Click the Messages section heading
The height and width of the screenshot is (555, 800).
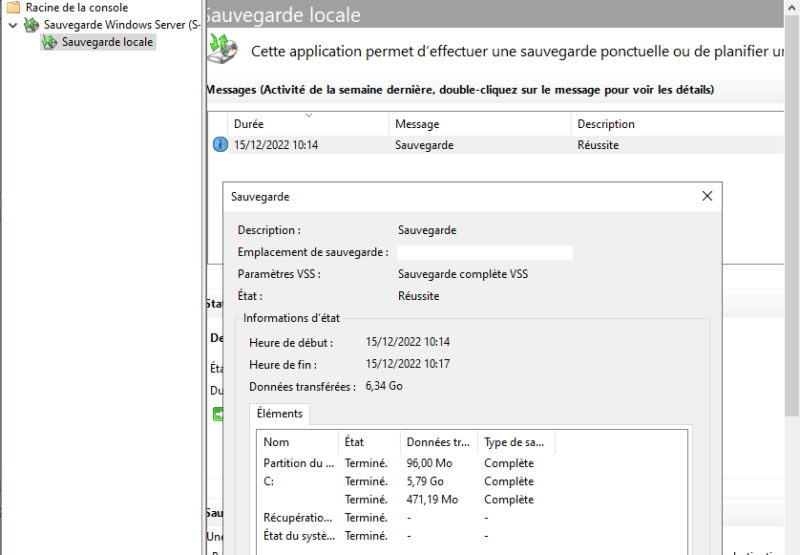tap(460, 90)
